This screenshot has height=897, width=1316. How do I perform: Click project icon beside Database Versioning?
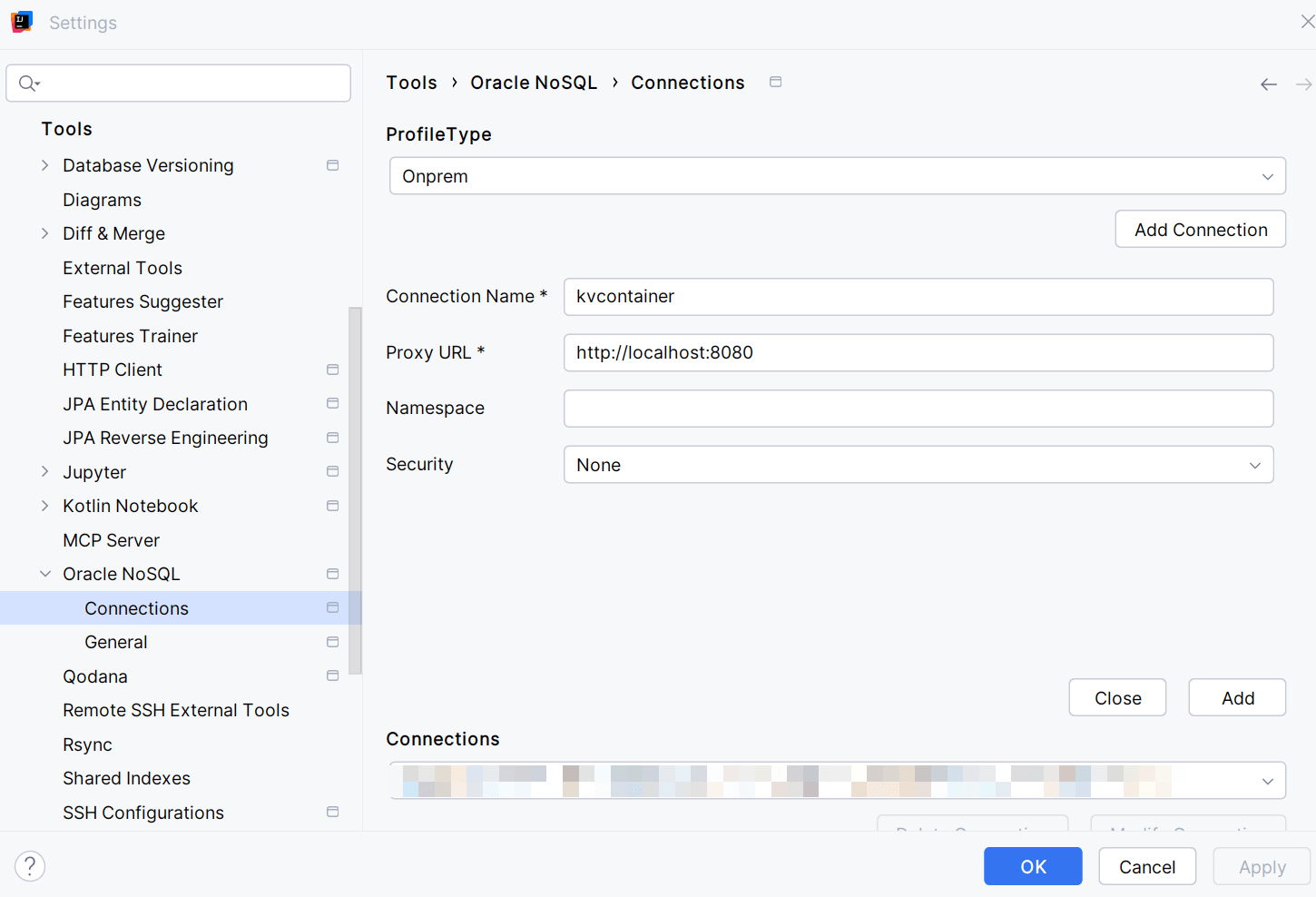[333, 165]
